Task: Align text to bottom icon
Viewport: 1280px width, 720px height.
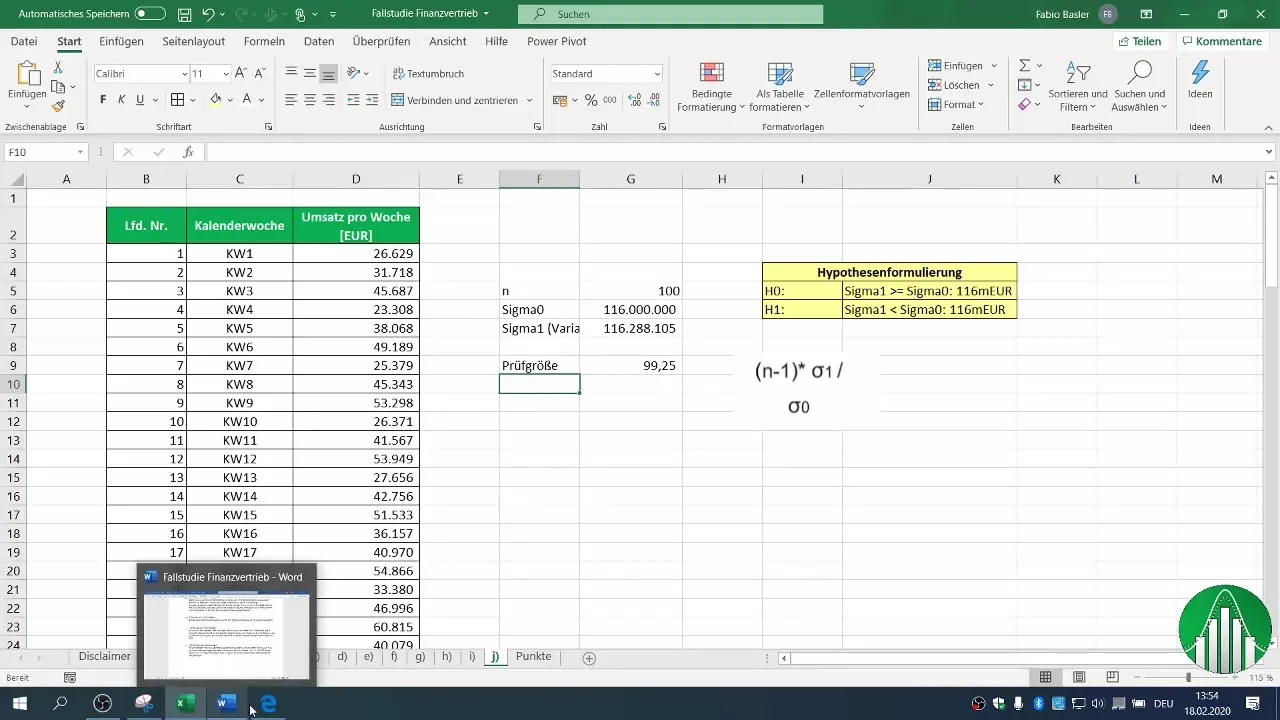Action: (x=329, y=74)
